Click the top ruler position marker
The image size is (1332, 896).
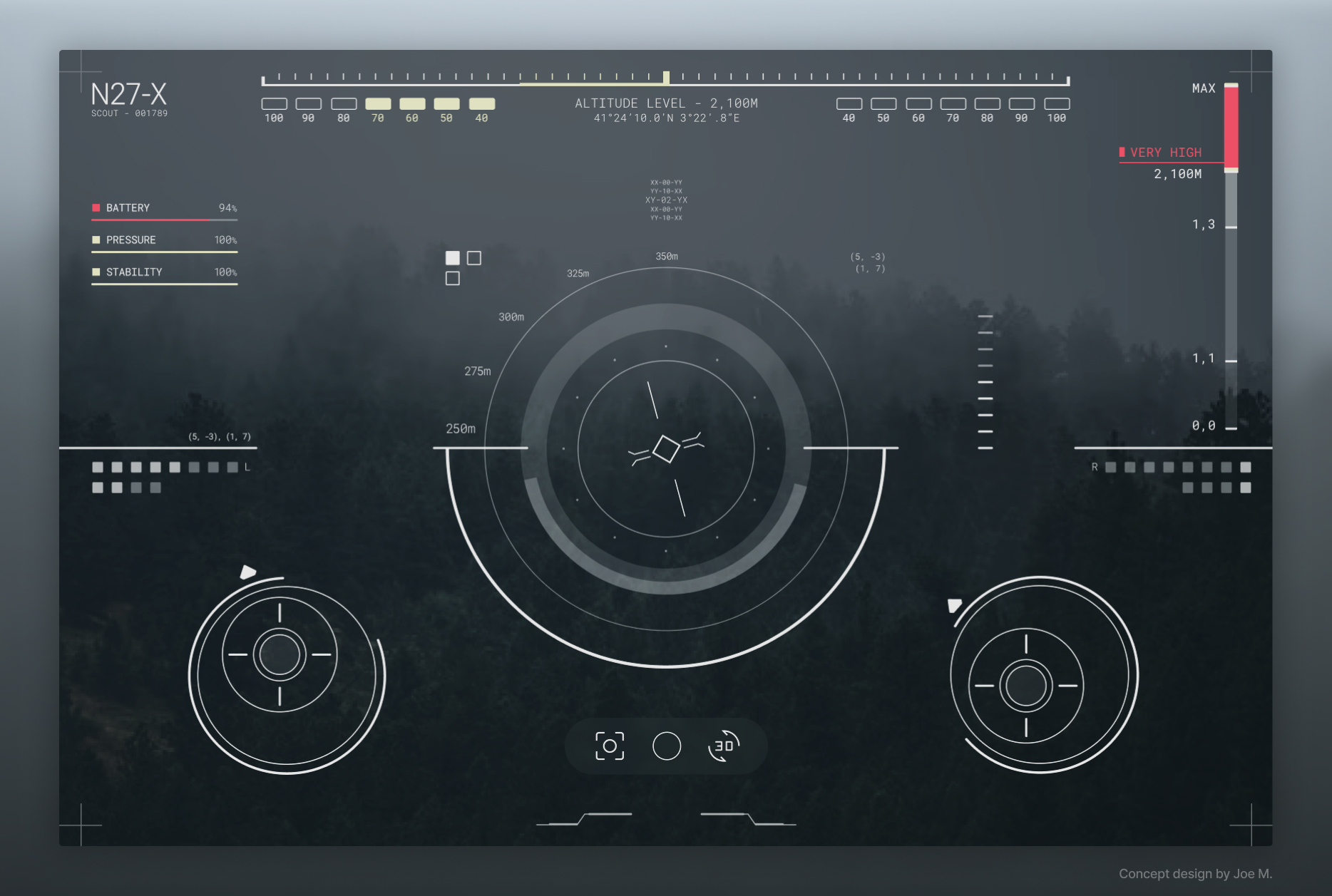click(666, 78)
